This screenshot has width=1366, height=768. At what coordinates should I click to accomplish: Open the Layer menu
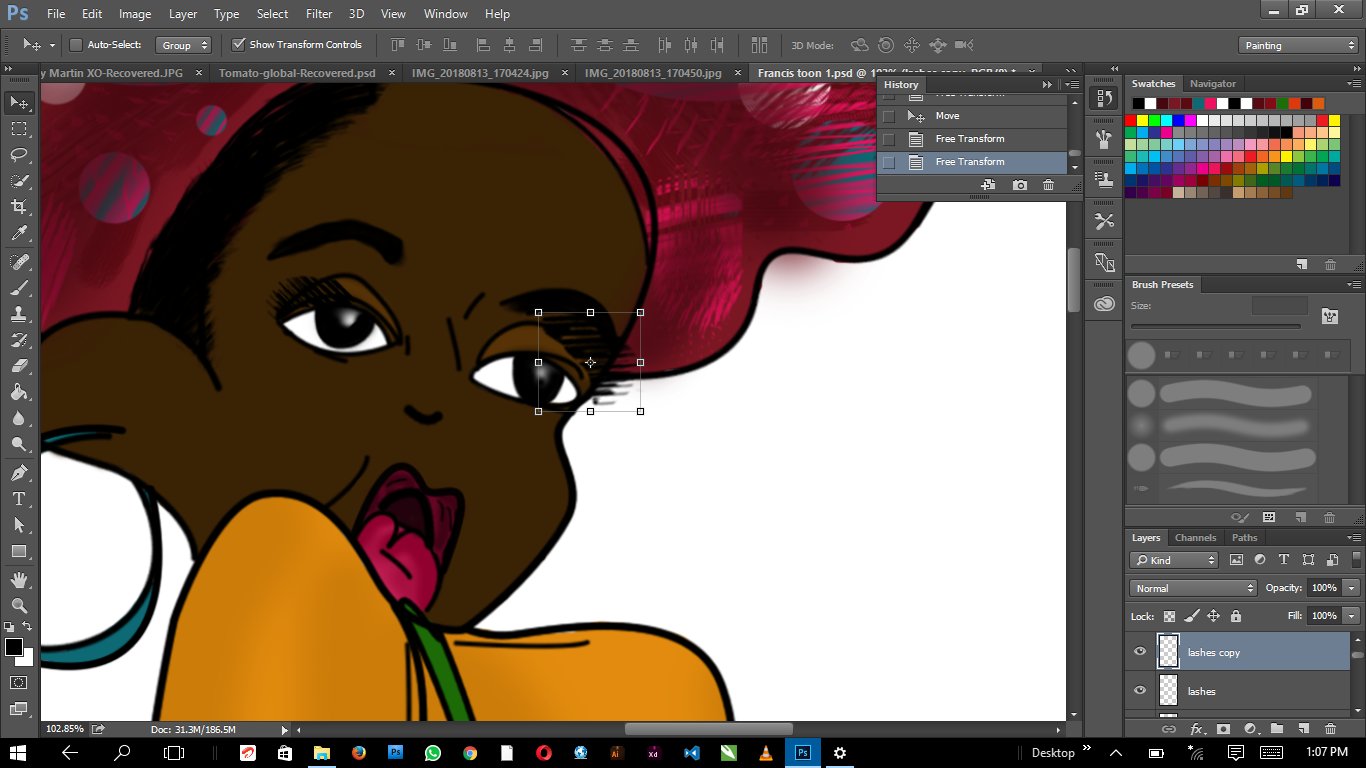point(183,14)
